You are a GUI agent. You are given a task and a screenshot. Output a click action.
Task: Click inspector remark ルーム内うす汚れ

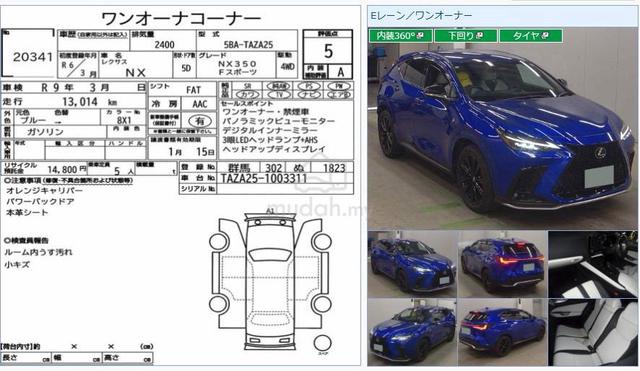tap(38, 252)
